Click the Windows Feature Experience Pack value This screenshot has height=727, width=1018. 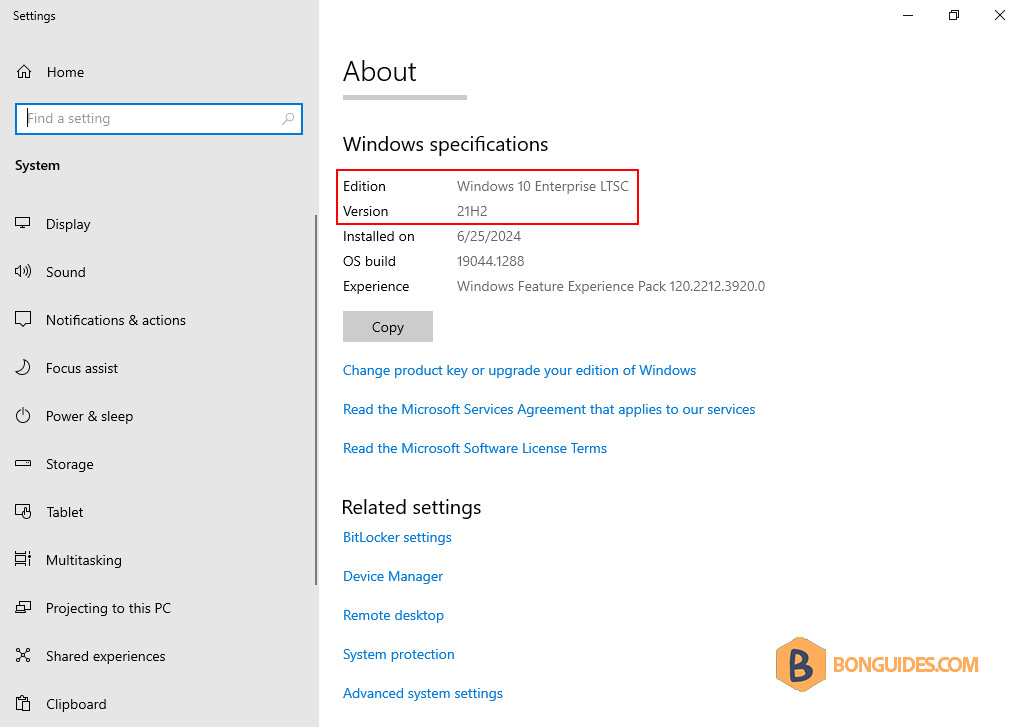611,286
